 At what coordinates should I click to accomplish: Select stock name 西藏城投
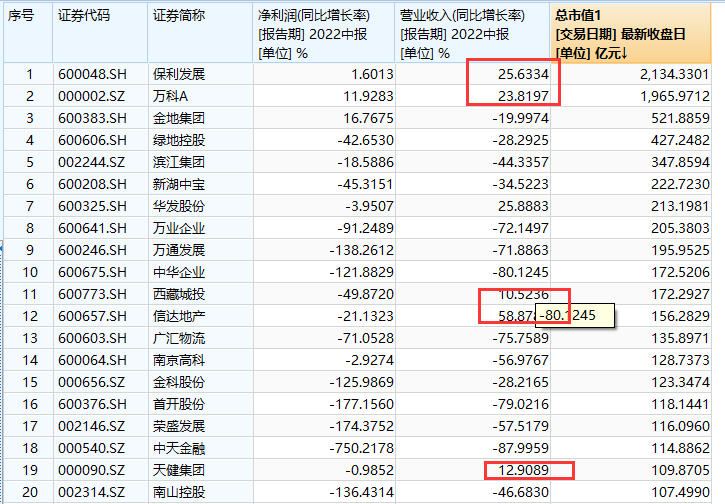(179, 294)
